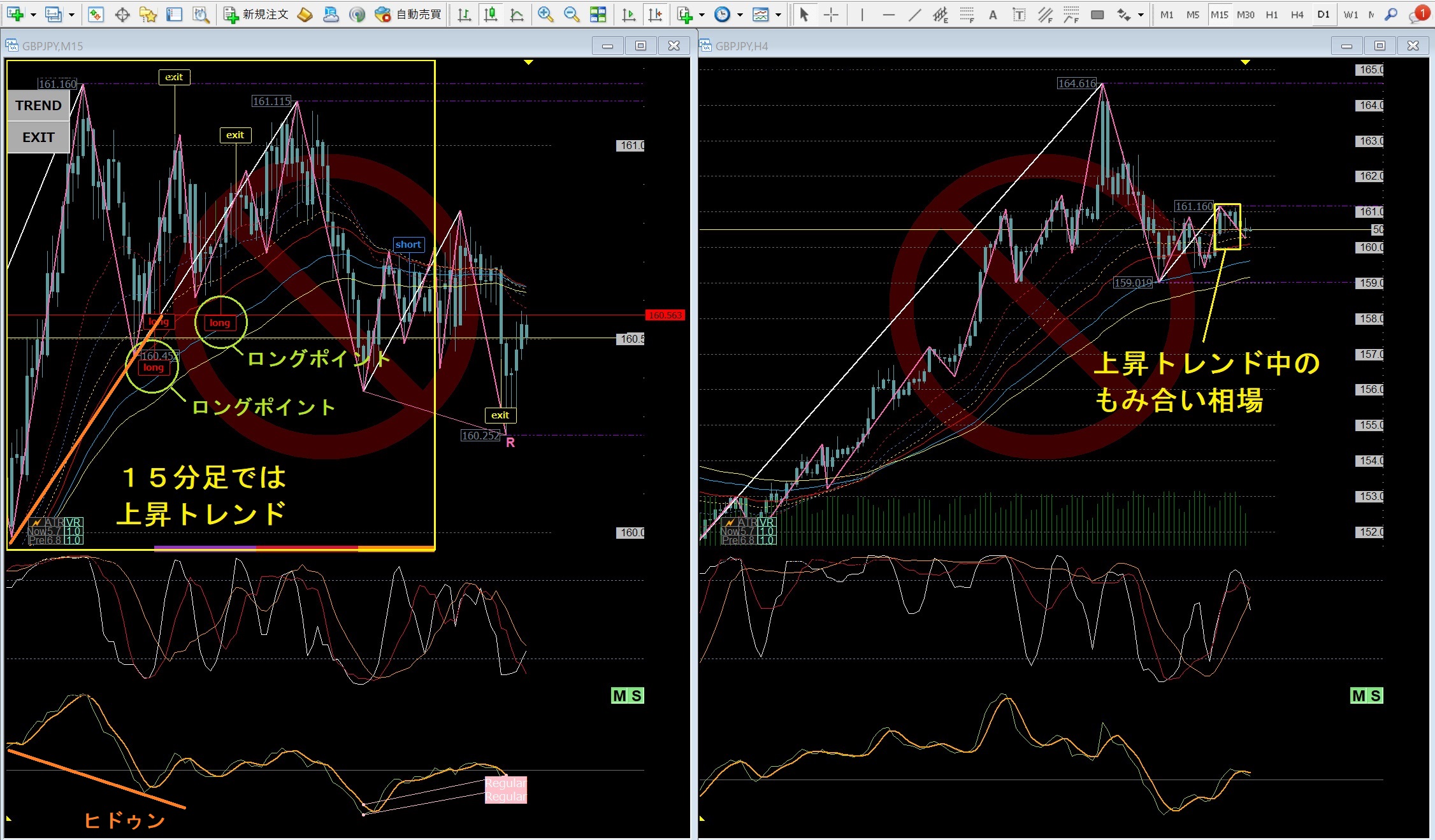Viewport: 1435px width, 840px height.
Task: Expand the new chart dropdown arrow
Action: point(33,15)
